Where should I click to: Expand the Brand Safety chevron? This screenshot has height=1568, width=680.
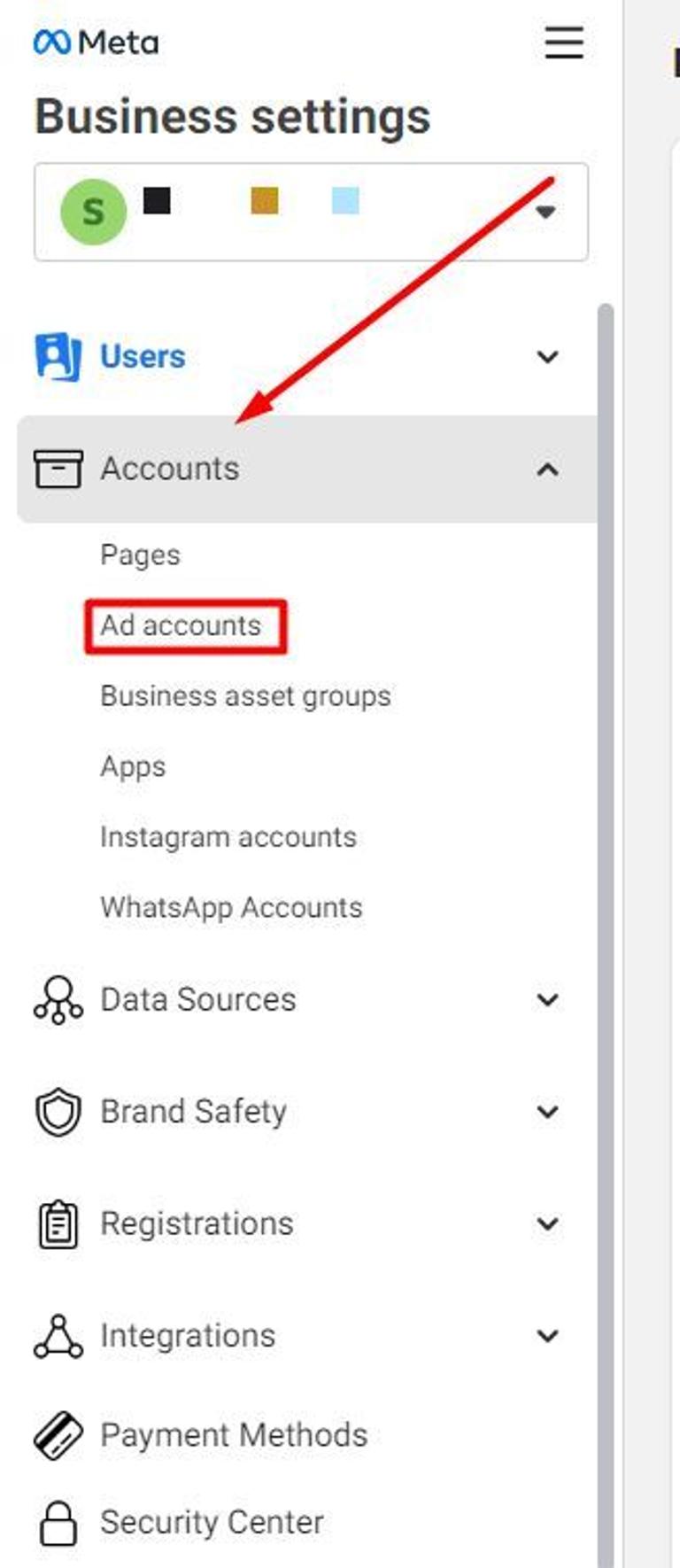(x=548, y=1112)
